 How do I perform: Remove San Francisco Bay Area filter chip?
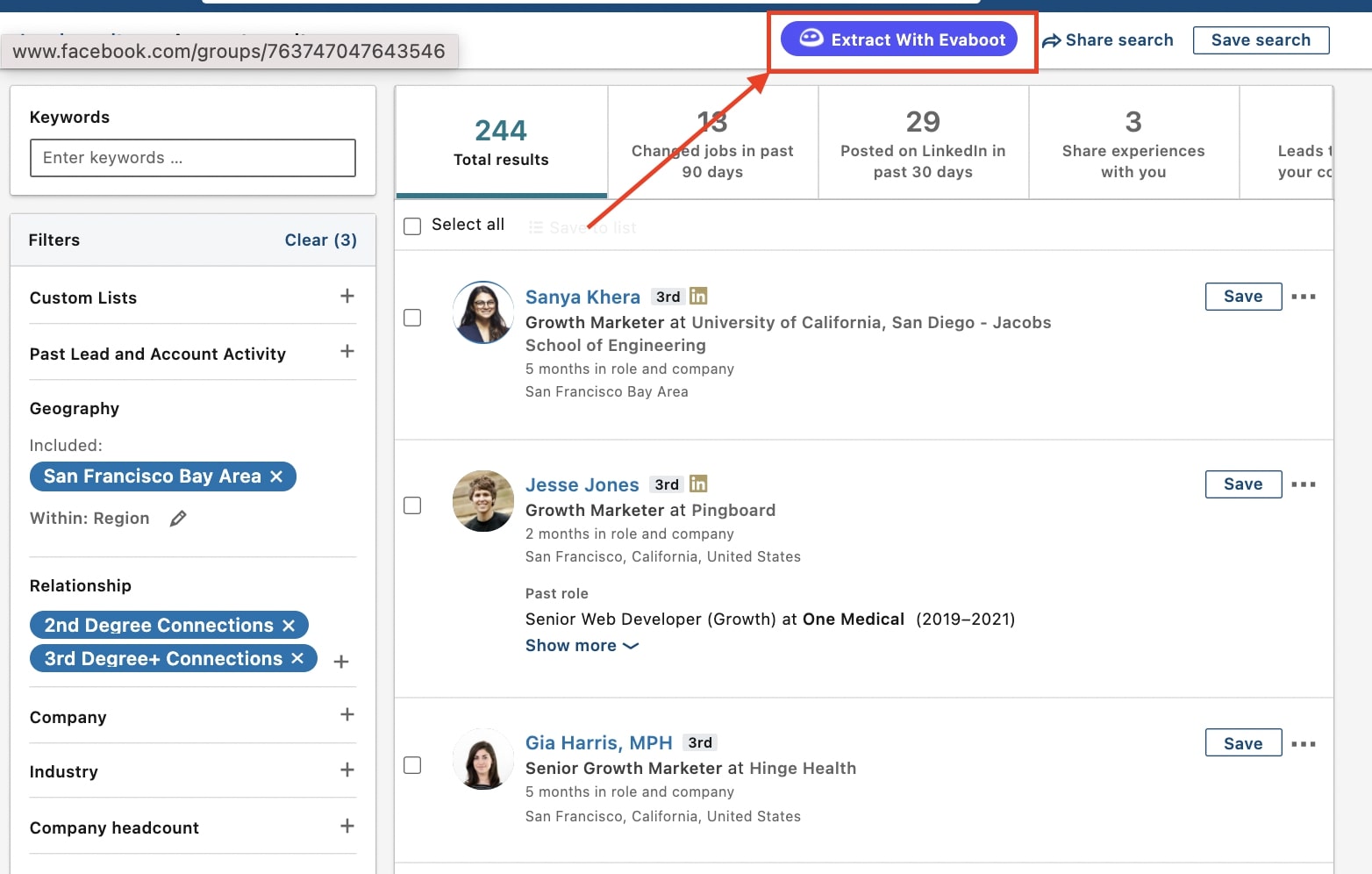pos(276,476)
